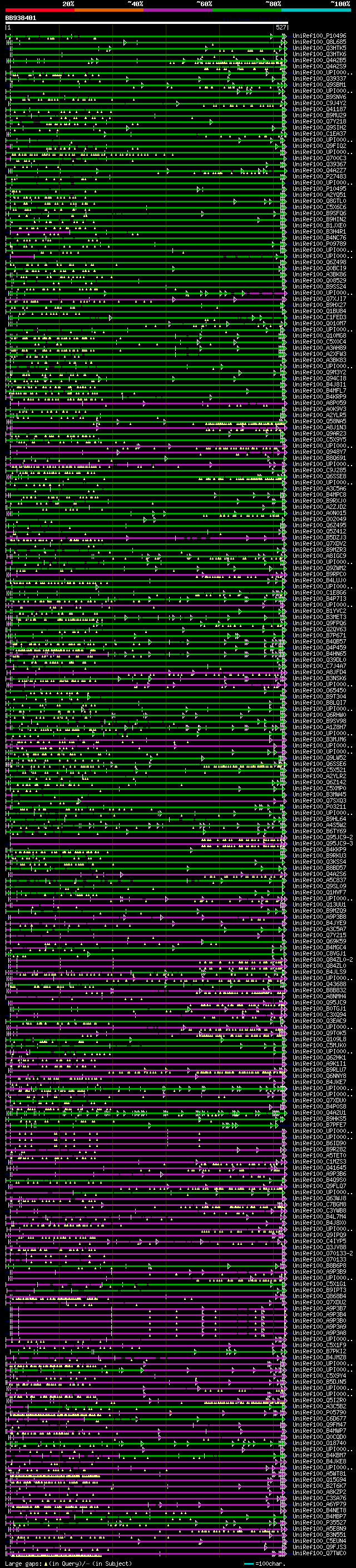Select hit UniRef100_O18740
The width and height of the screenshot is (356, 1568).
[319, 1443]
